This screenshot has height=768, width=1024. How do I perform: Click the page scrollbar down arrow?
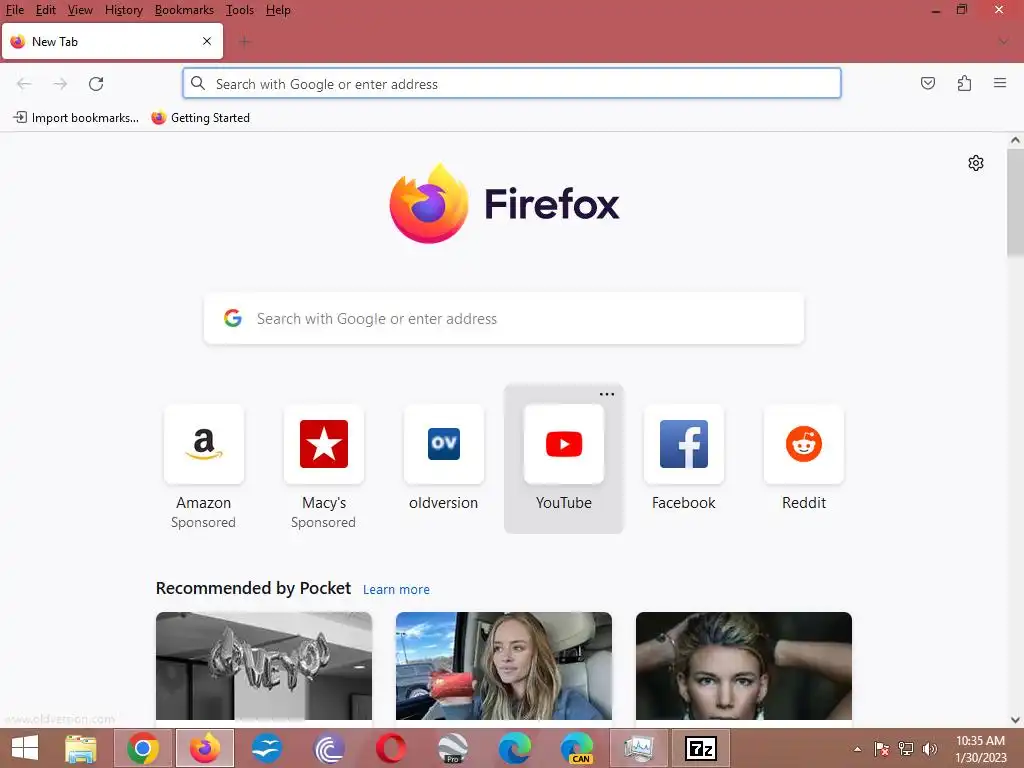[1015, 720]
